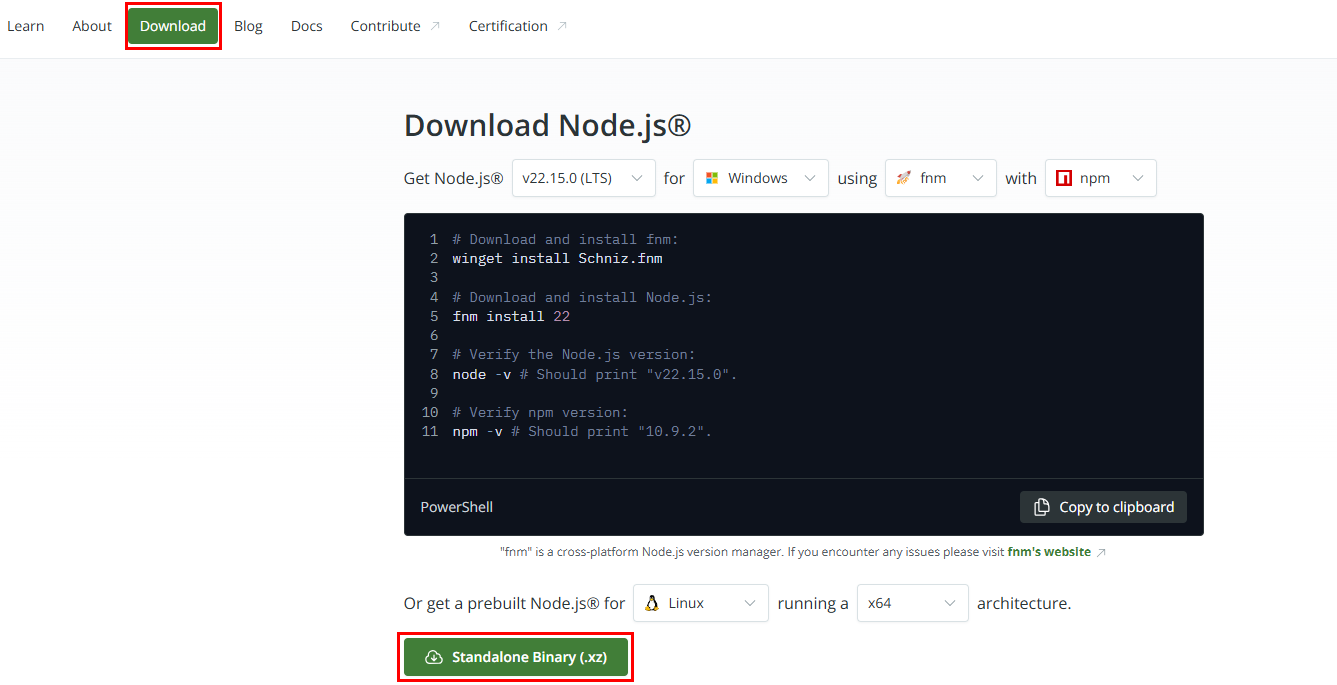Expand the x64 architecture dropdown
This screenshot has width=1337, height=685.
[x=913, y=603]
